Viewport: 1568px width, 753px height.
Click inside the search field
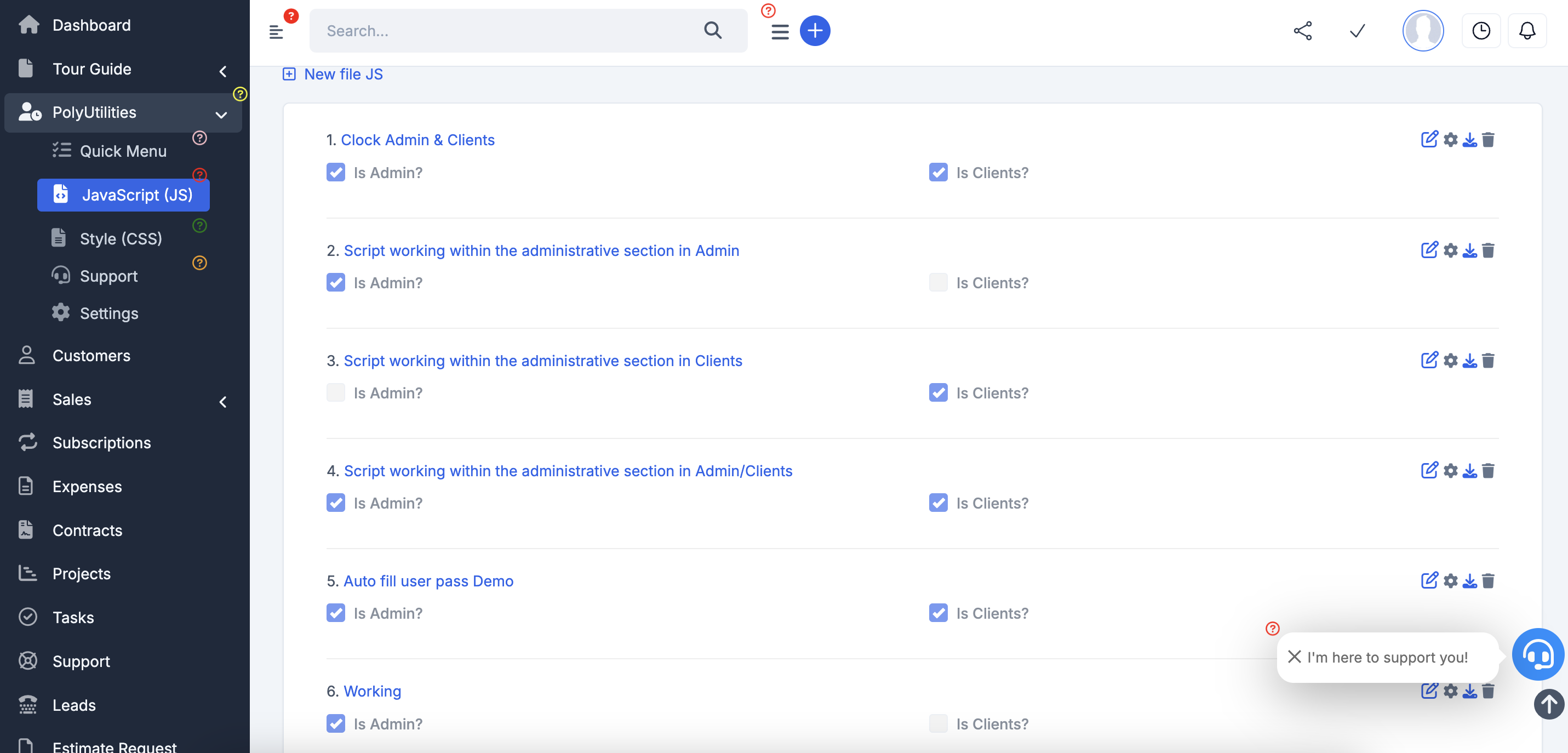517,31
